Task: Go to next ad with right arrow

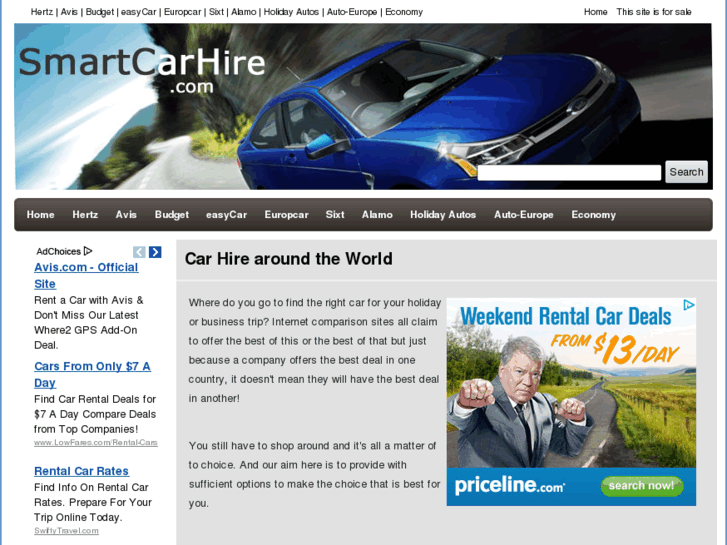Action: click(x=155, y=252)
